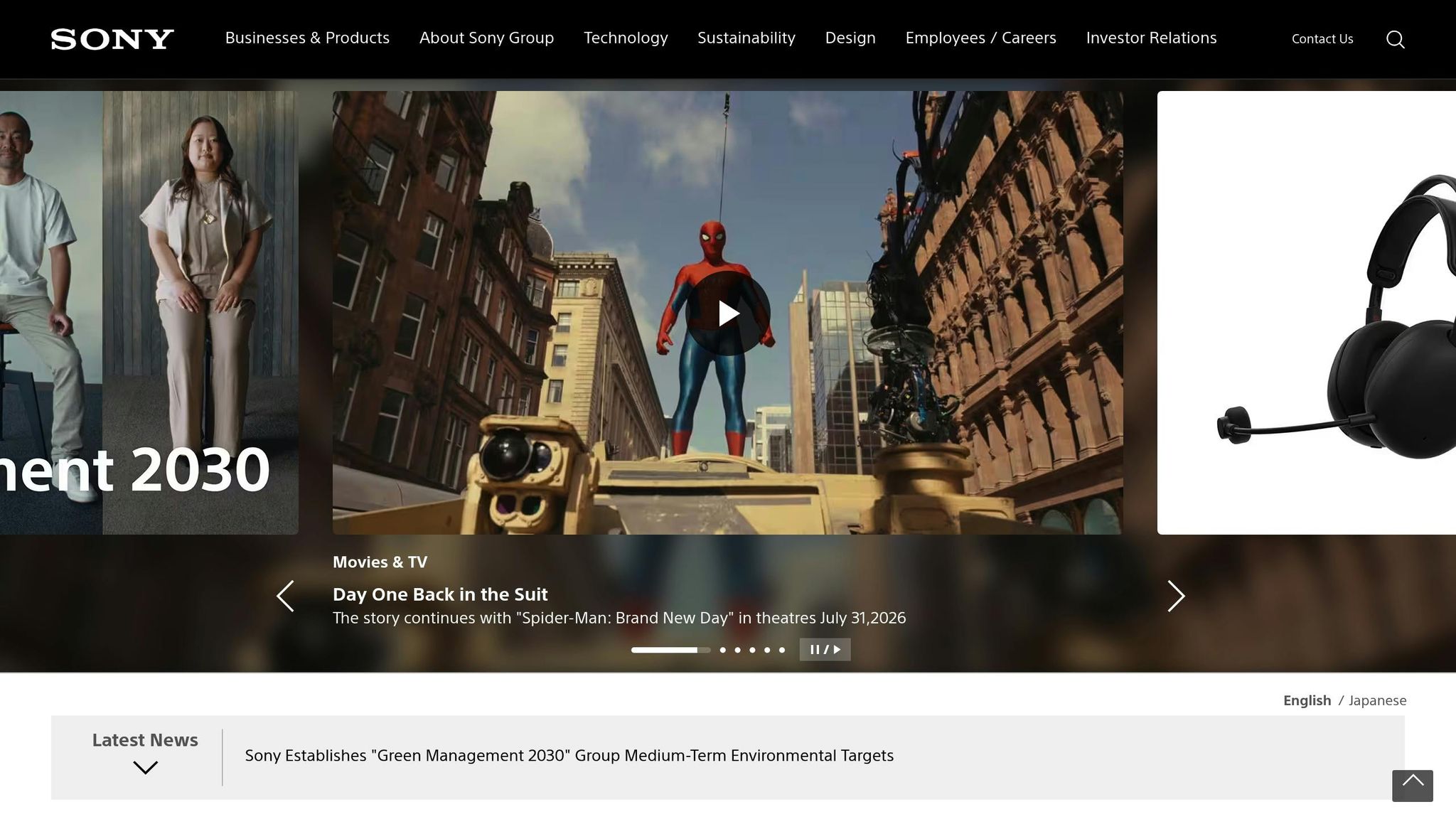Play the Spider-Man video
Viewport: 1456px width, 819px height.
tap(727, 313)
